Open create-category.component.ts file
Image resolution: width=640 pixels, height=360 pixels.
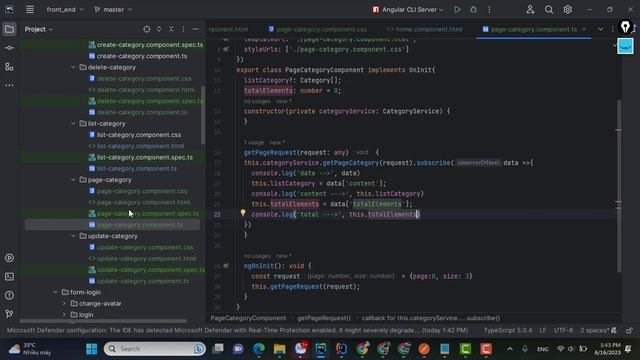(142, 56)
